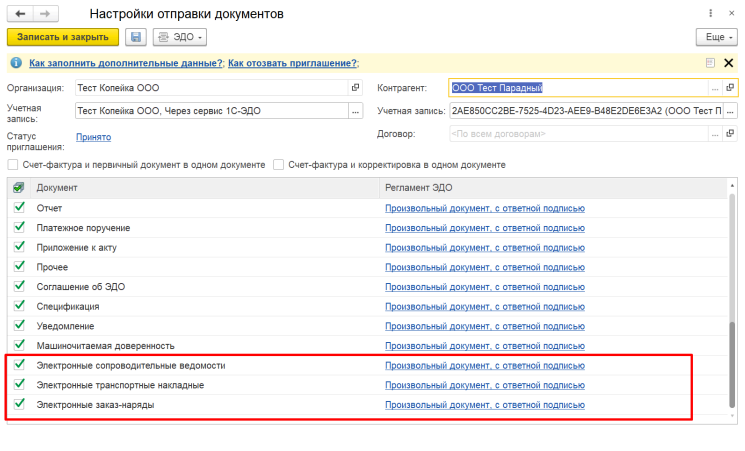Open Контрагент selection ellipsis button
The image size is (745, 451).
(715, 87)
